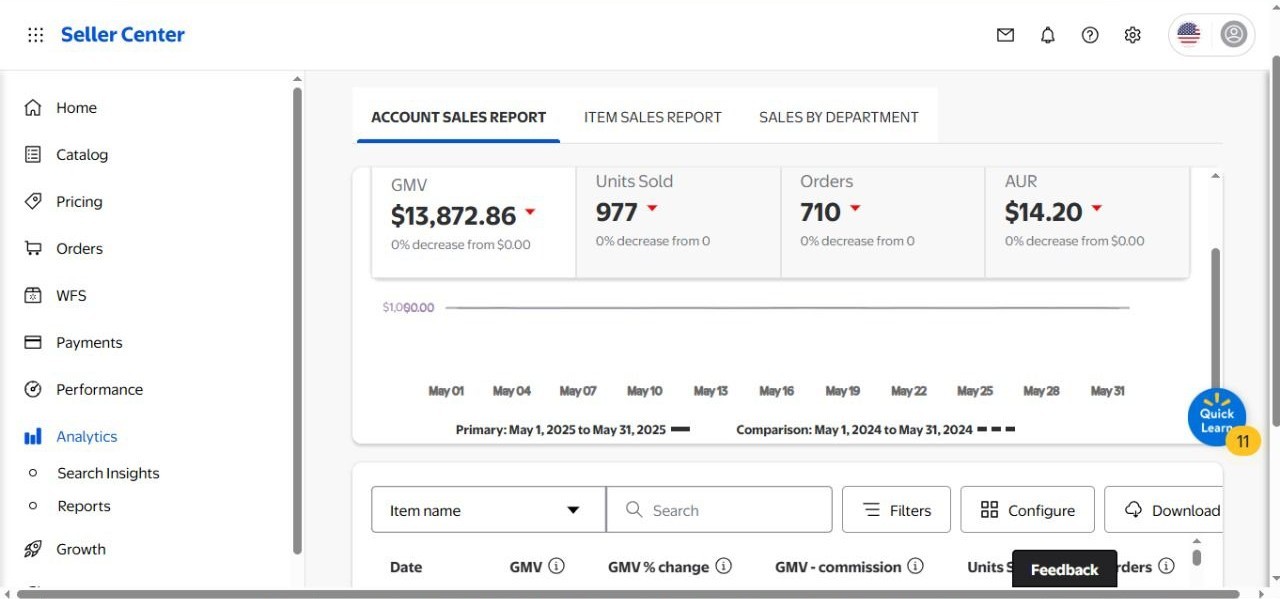
Task: Click the GMV - commission info icon
Action: click(915, 566)
